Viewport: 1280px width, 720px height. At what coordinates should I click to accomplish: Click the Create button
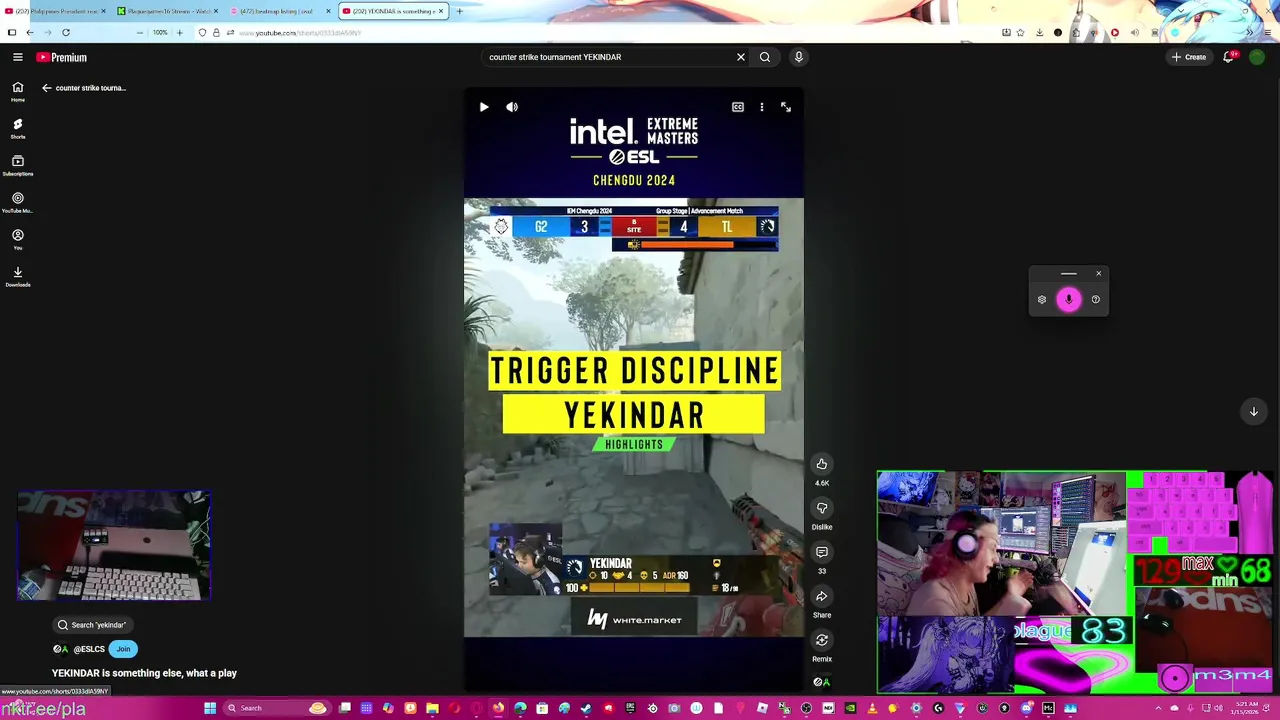[x=1190, y=57]
